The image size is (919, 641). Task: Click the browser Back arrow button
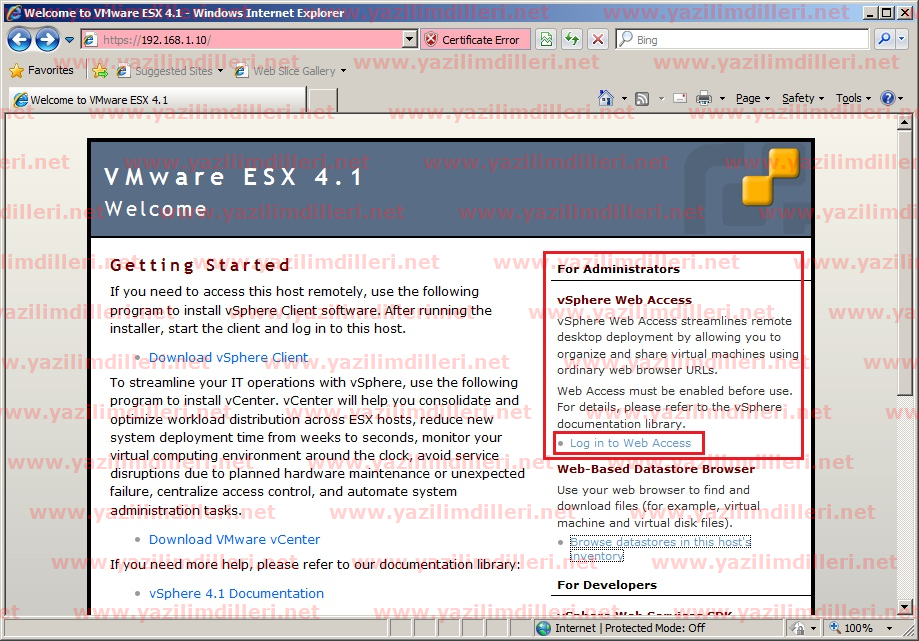(19, 40)
